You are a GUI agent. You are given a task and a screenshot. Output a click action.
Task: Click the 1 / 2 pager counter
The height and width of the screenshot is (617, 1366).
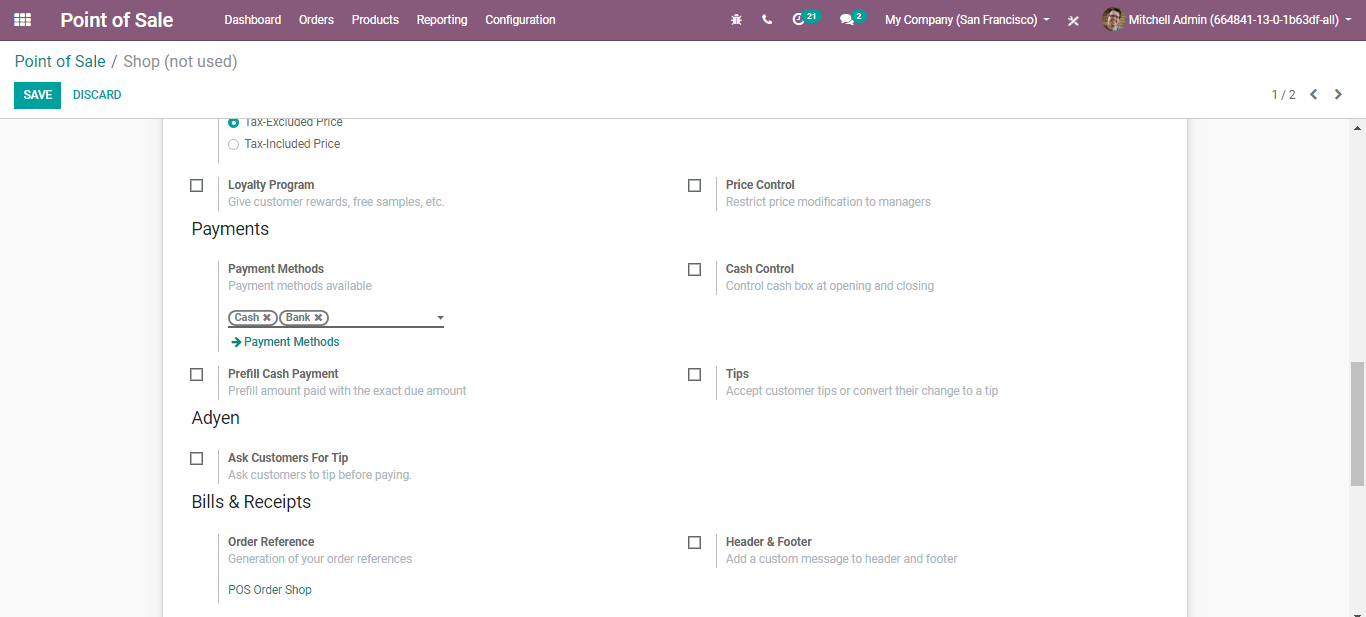pyautogui.click(x=1283, y=95)
